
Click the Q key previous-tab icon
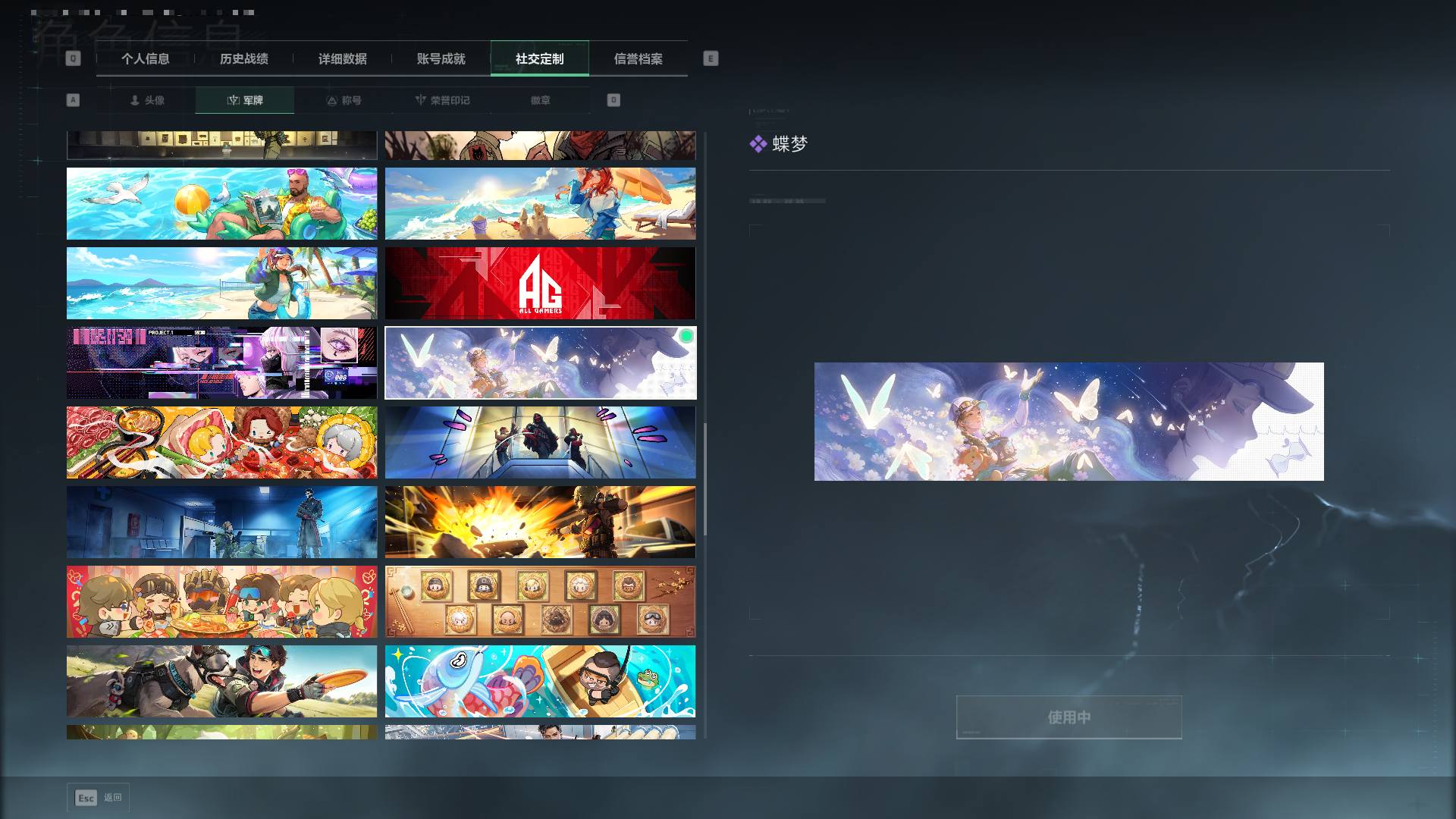(x=73, y=58)
